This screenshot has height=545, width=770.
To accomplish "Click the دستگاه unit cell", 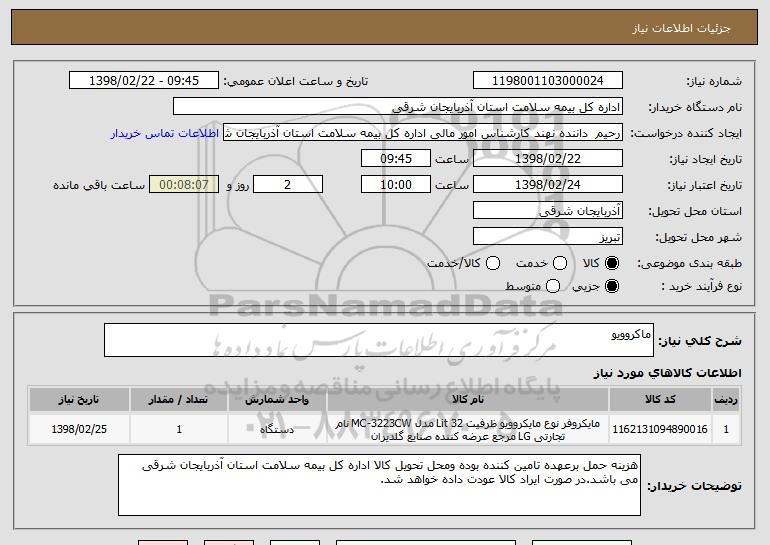I will [x=277, y=429].
